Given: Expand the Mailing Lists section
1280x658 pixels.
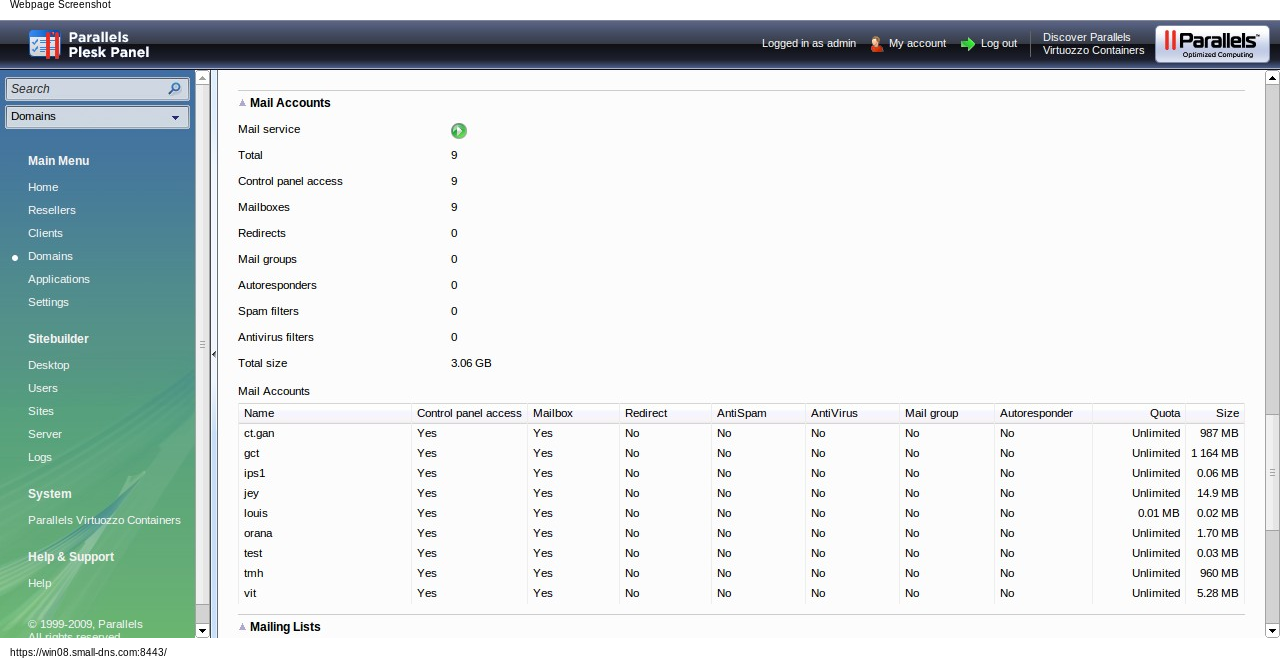Looking at the screenshot, I should pos(242,627).
